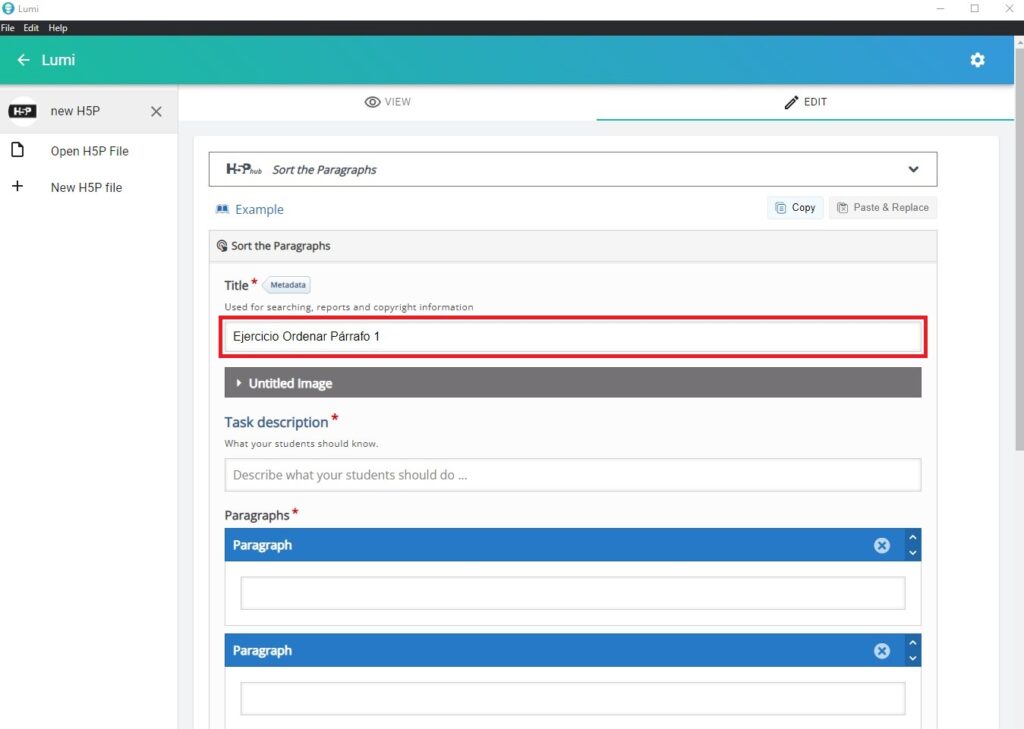Open the File menu

tap(8, 28)
